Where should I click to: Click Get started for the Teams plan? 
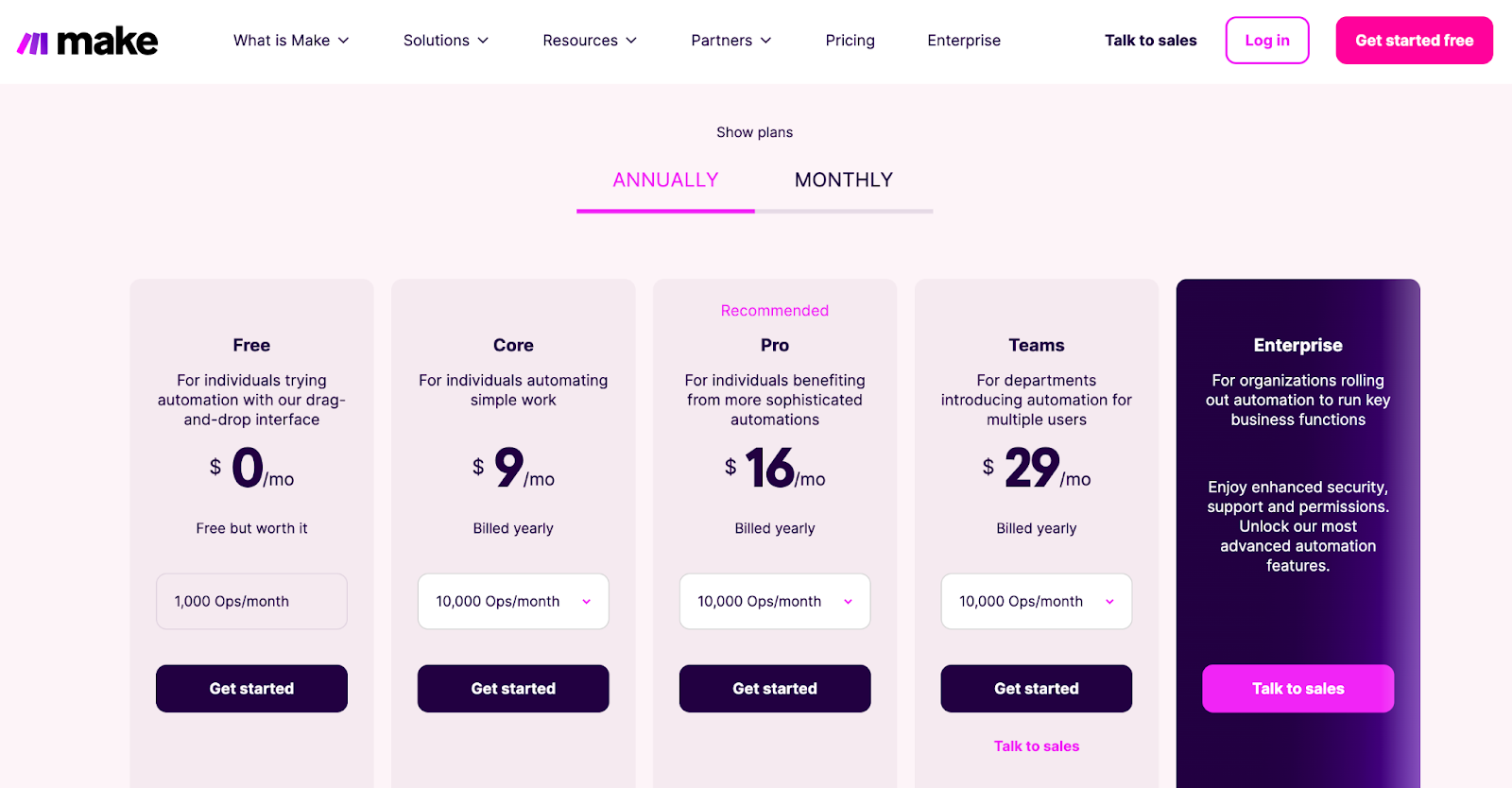click(1036, 688)
